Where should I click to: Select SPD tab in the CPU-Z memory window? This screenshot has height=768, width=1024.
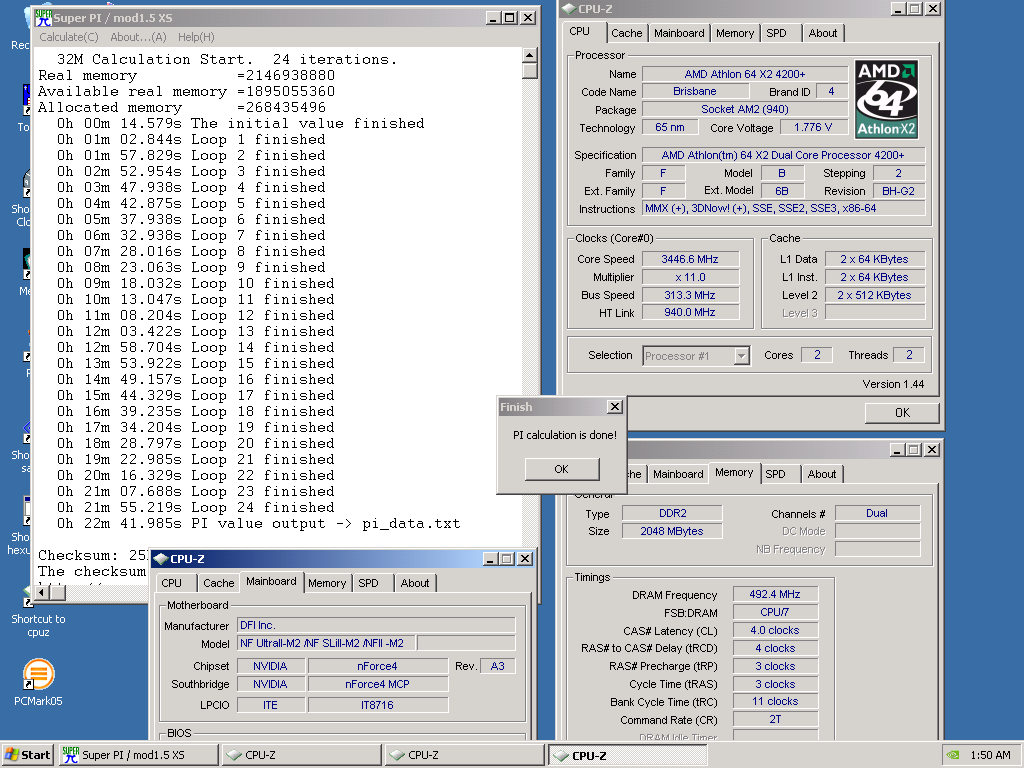(x=775, y=474)
